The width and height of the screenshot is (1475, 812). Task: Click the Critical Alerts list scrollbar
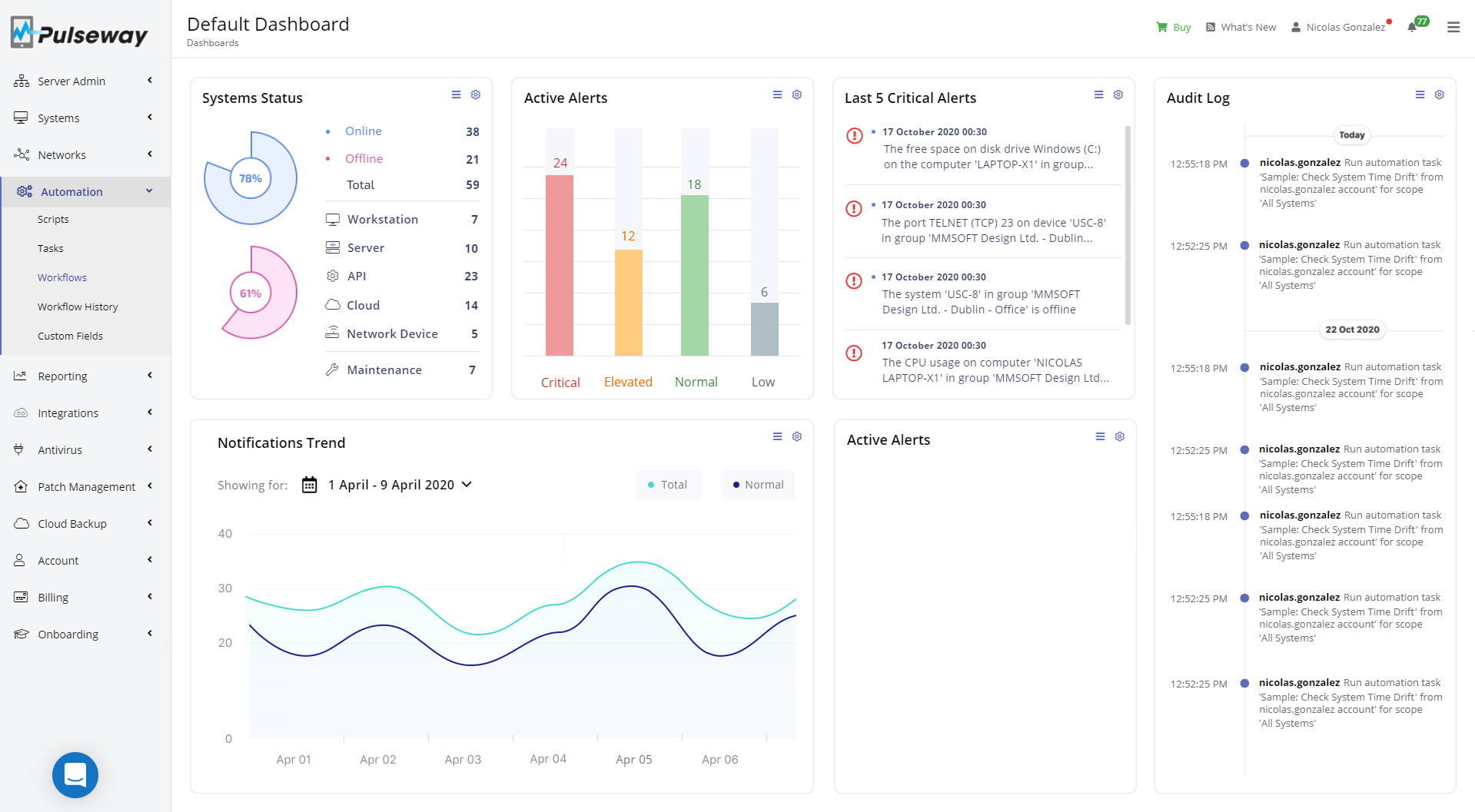click(x=1128, y=225)
